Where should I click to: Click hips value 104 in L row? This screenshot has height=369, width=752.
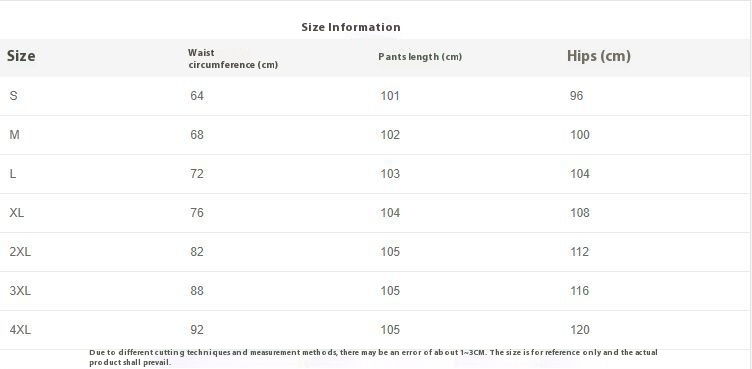click(x=579, y=174)
